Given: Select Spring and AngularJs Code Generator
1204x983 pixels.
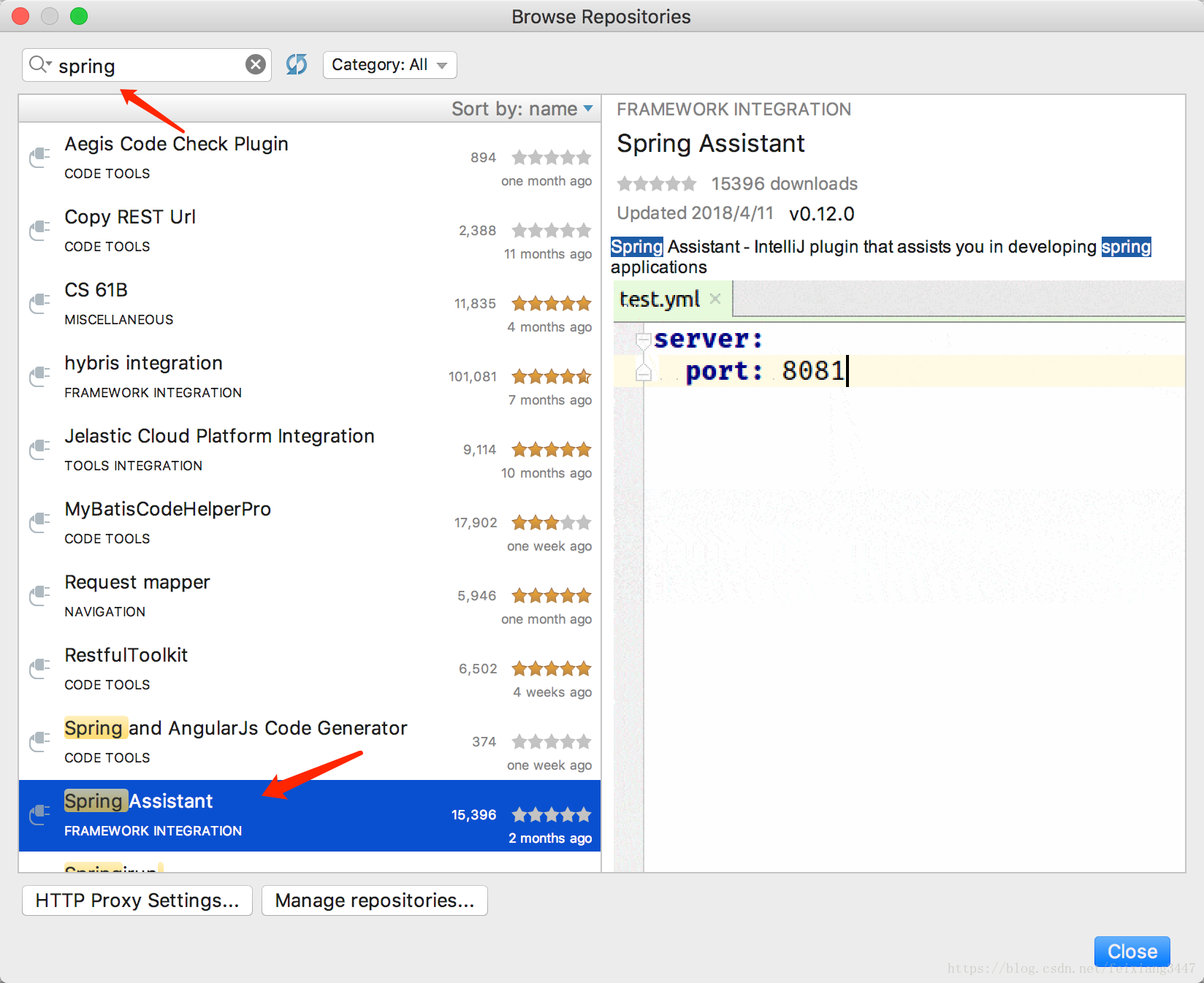Looking at the screenshot, I should click(310, 743).
